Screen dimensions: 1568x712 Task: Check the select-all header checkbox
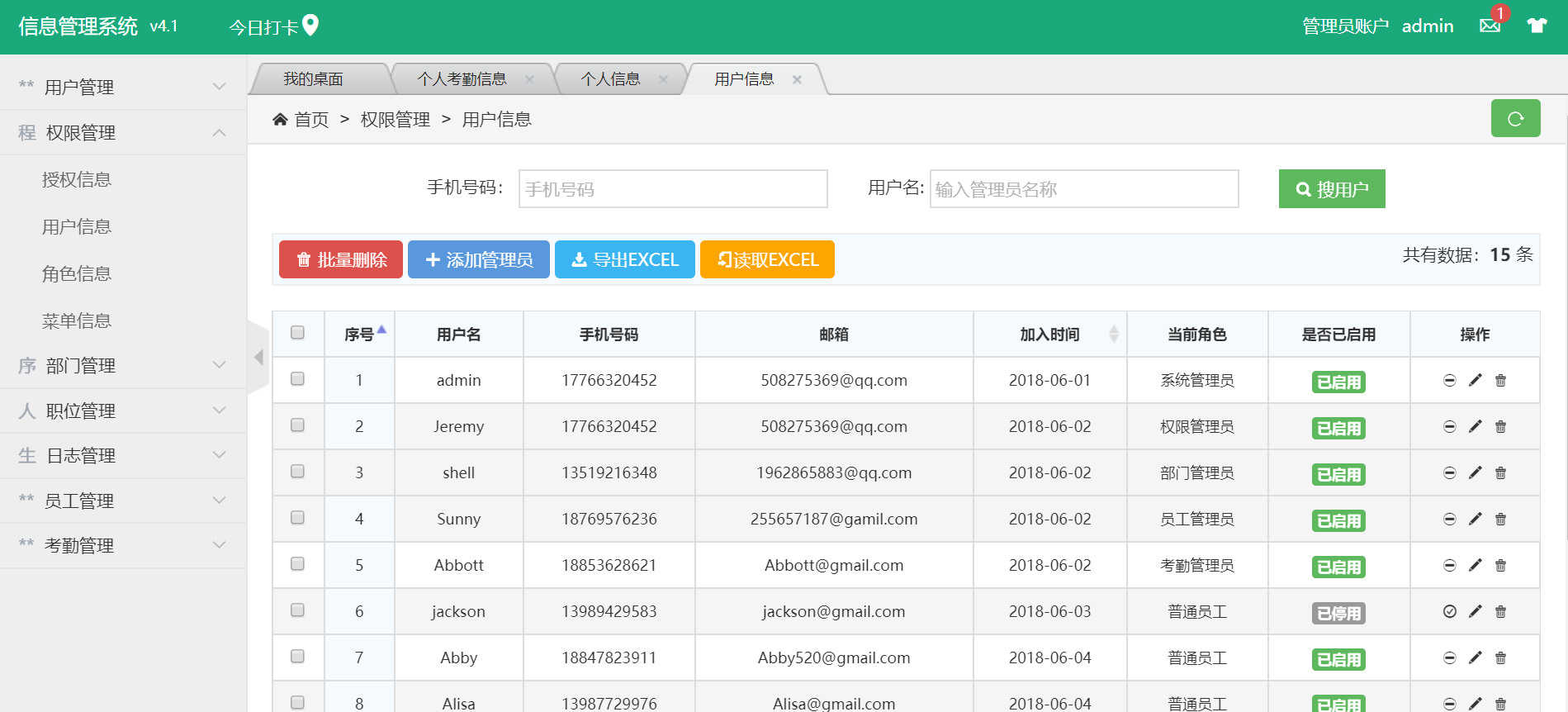pyautogui.click(x=297, y=332)
